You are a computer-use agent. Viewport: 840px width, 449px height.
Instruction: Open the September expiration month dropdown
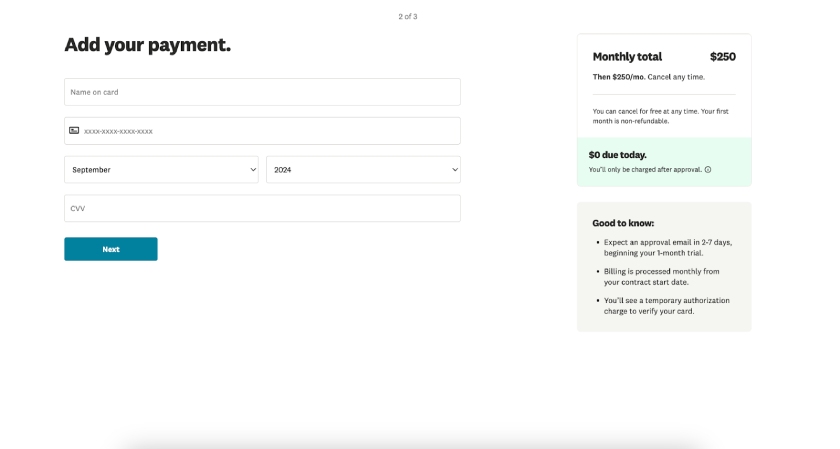click(161, 169)
